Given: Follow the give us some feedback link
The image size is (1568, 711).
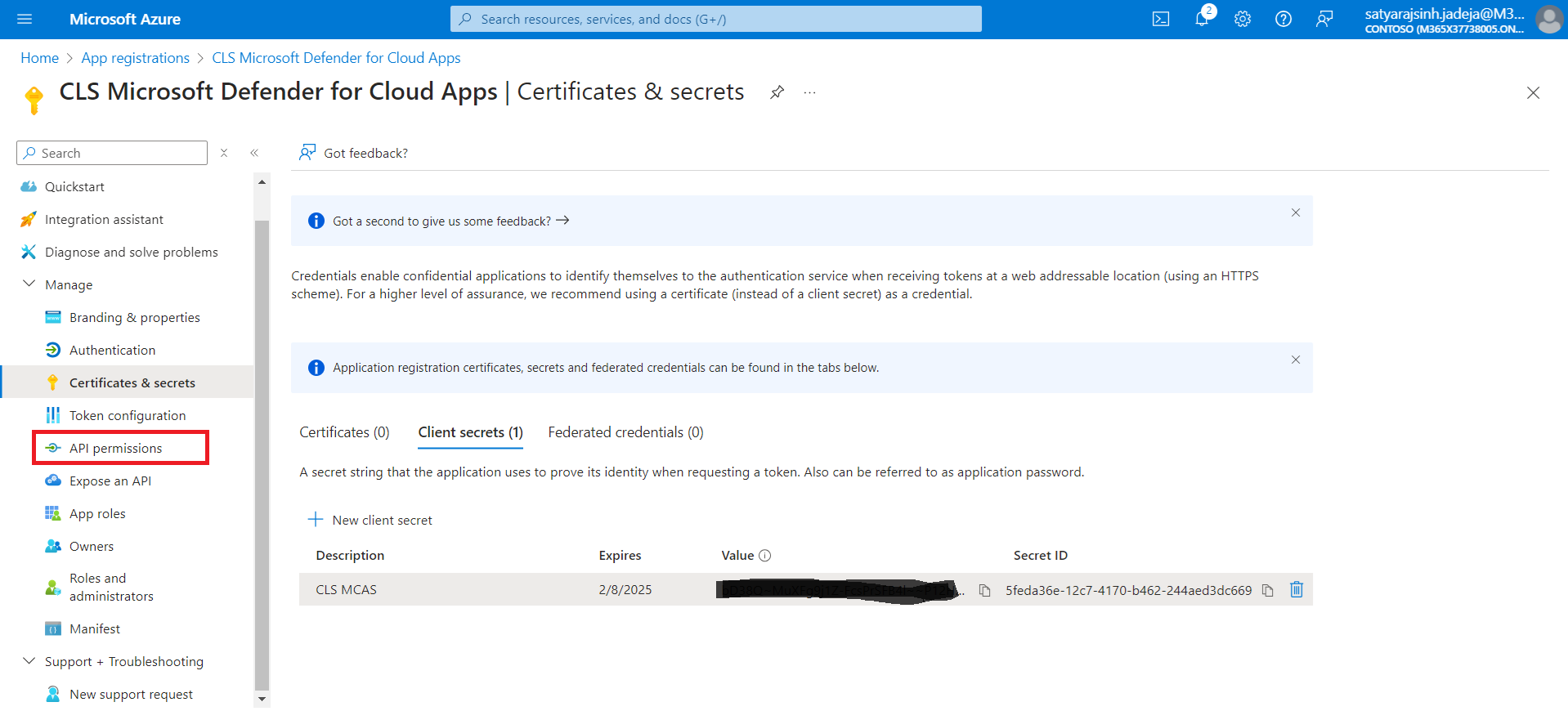Looking at the screenshot, I should pyautogui.click(x=450, y=221).
